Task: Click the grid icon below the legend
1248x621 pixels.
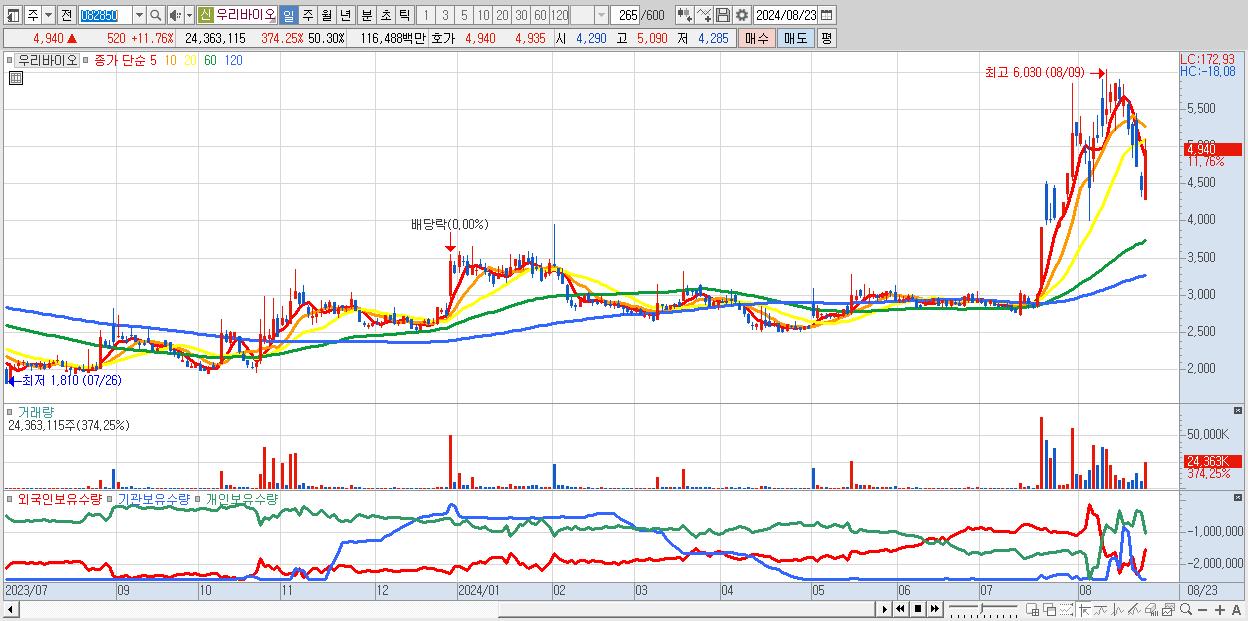Action: pyautogui.click(x=16, y=78)
